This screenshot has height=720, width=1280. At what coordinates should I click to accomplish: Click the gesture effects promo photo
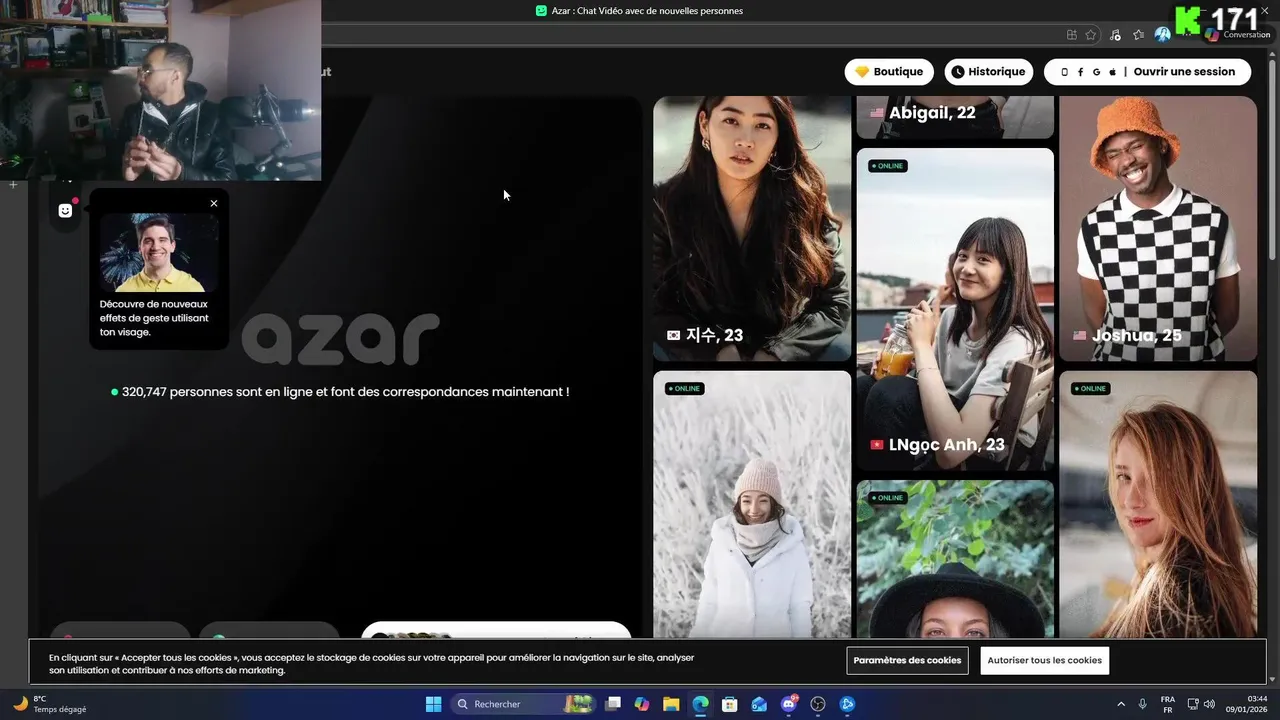pyautogui.click(x=159, y=252)
